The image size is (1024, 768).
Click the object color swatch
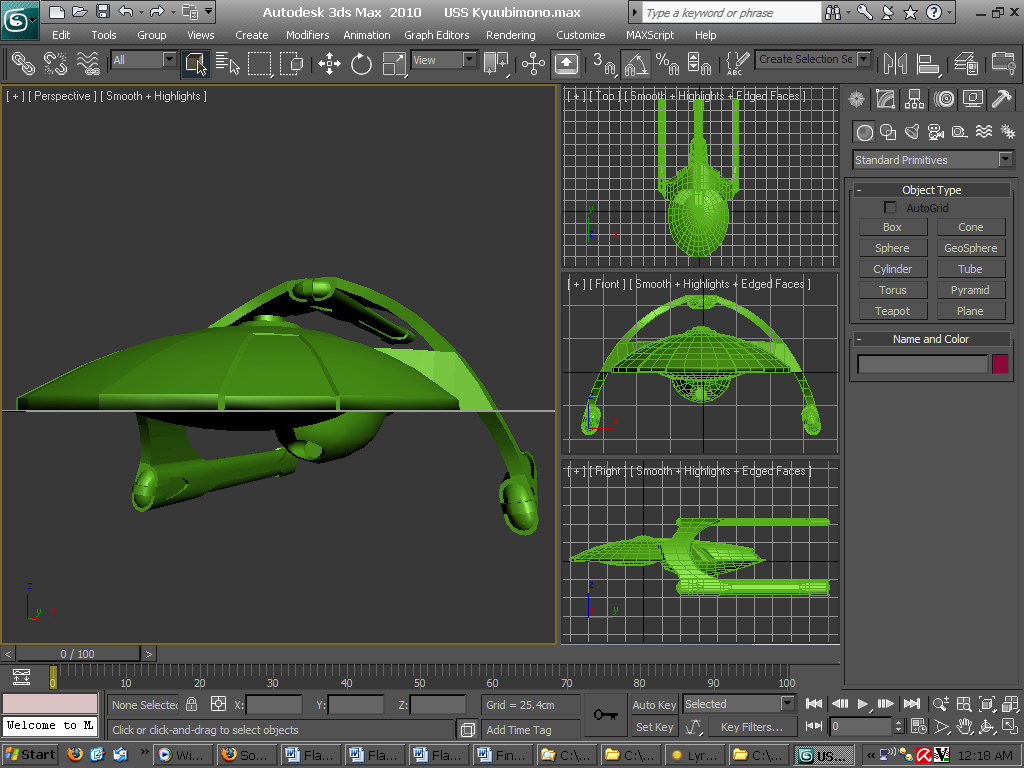(1000, 364)
